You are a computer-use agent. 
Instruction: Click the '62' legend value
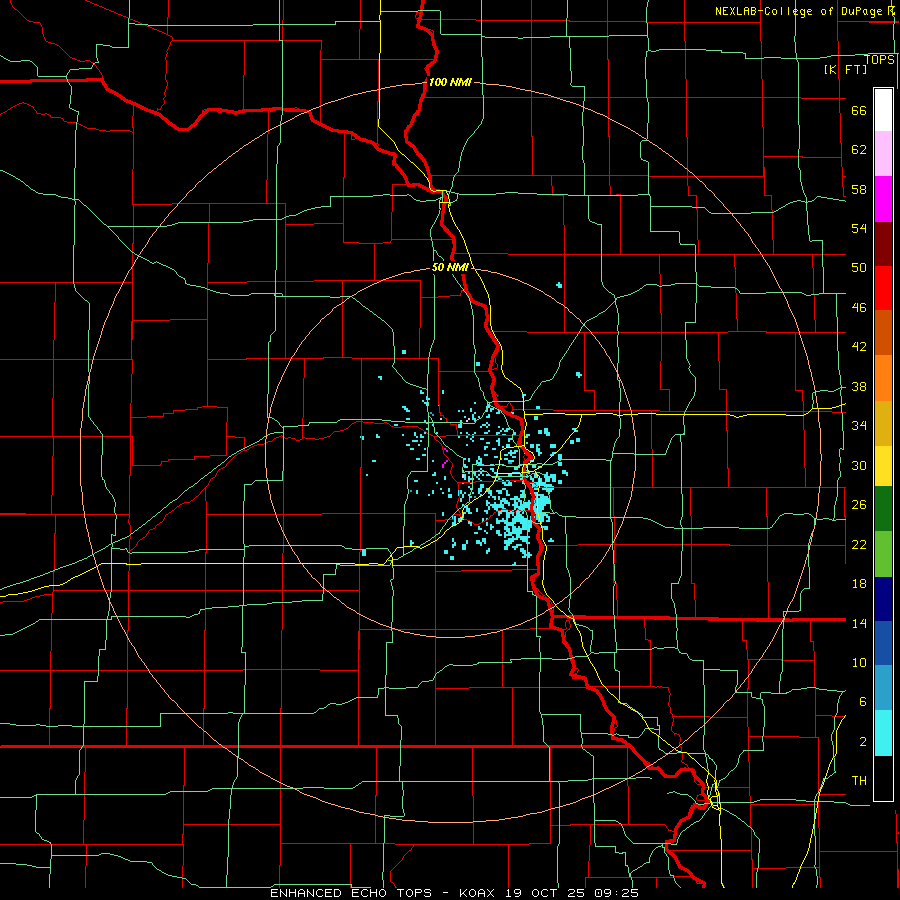[859, 149]
